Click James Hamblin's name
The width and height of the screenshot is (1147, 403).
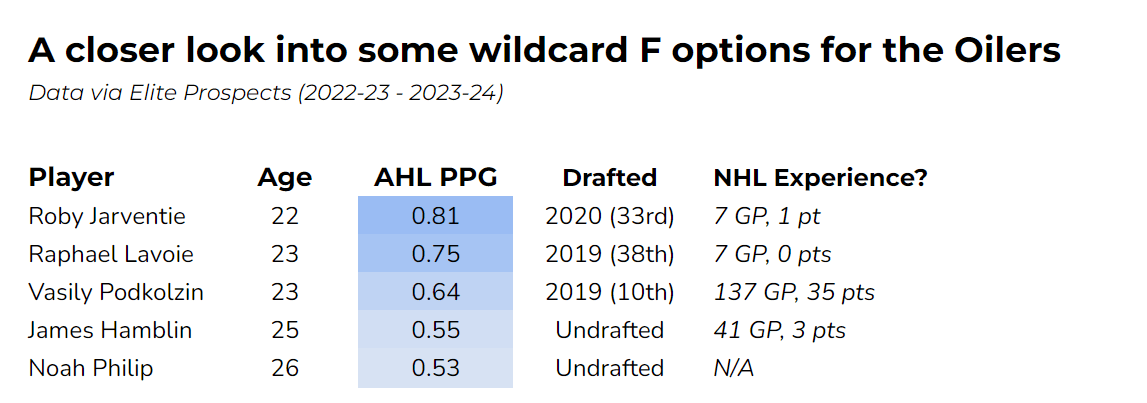click(x=108, y=330)
